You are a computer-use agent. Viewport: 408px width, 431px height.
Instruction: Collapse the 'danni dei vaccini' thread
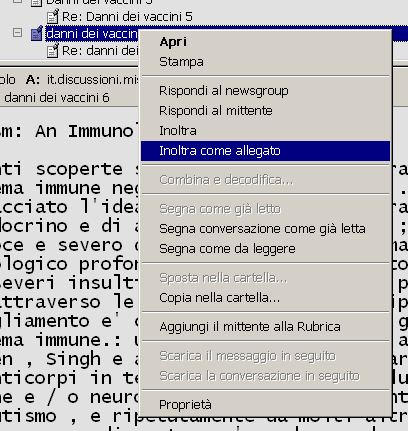(x=17, y=33)
